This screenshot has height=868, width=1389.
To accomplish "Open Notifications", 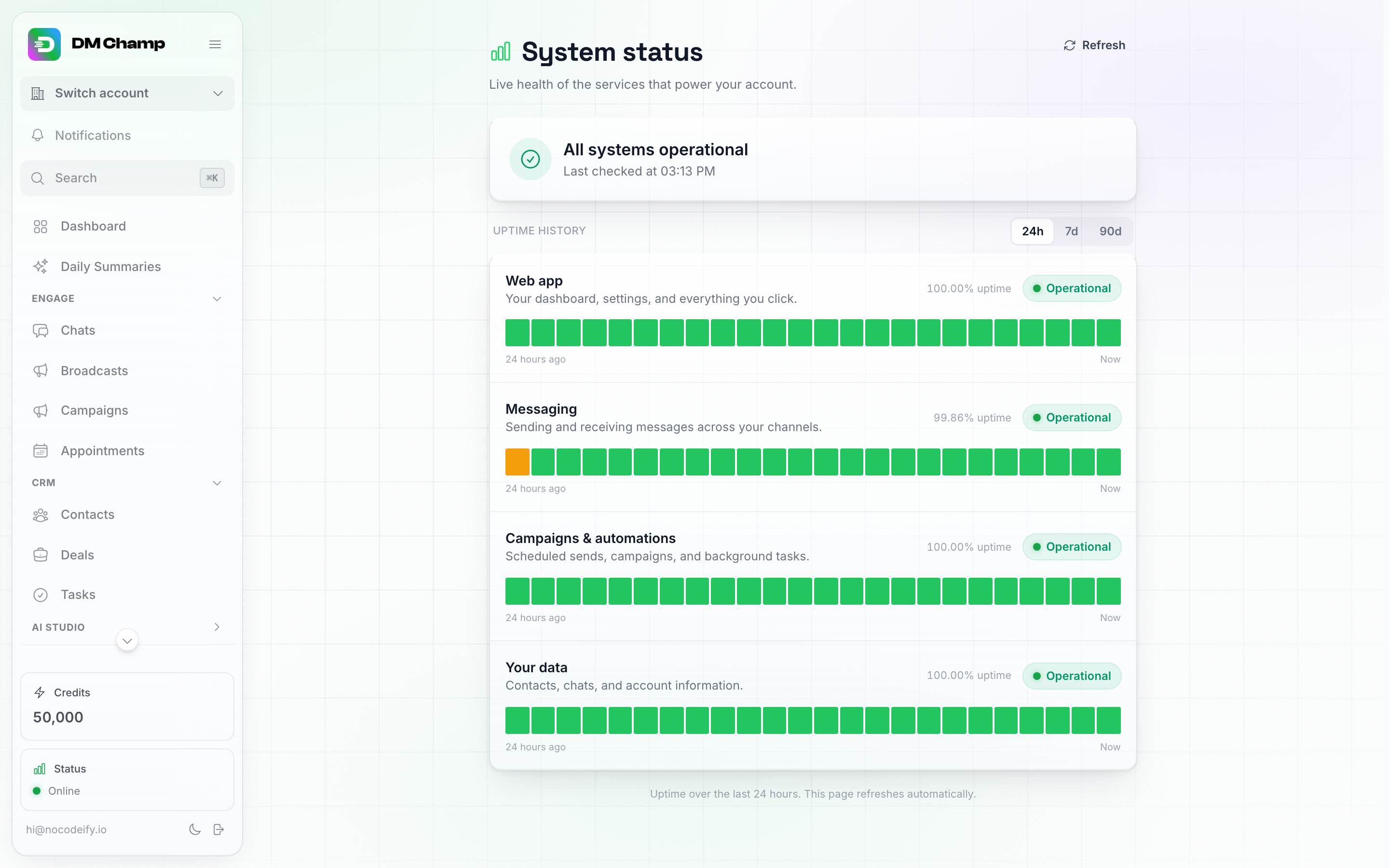I will 127,135.
